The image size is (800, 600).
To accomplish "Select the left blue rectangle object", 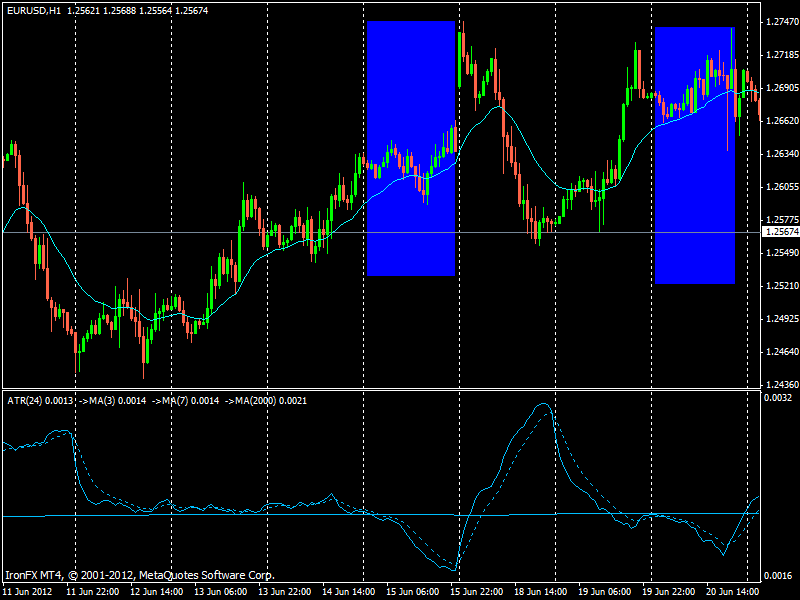I will point(411,148).
